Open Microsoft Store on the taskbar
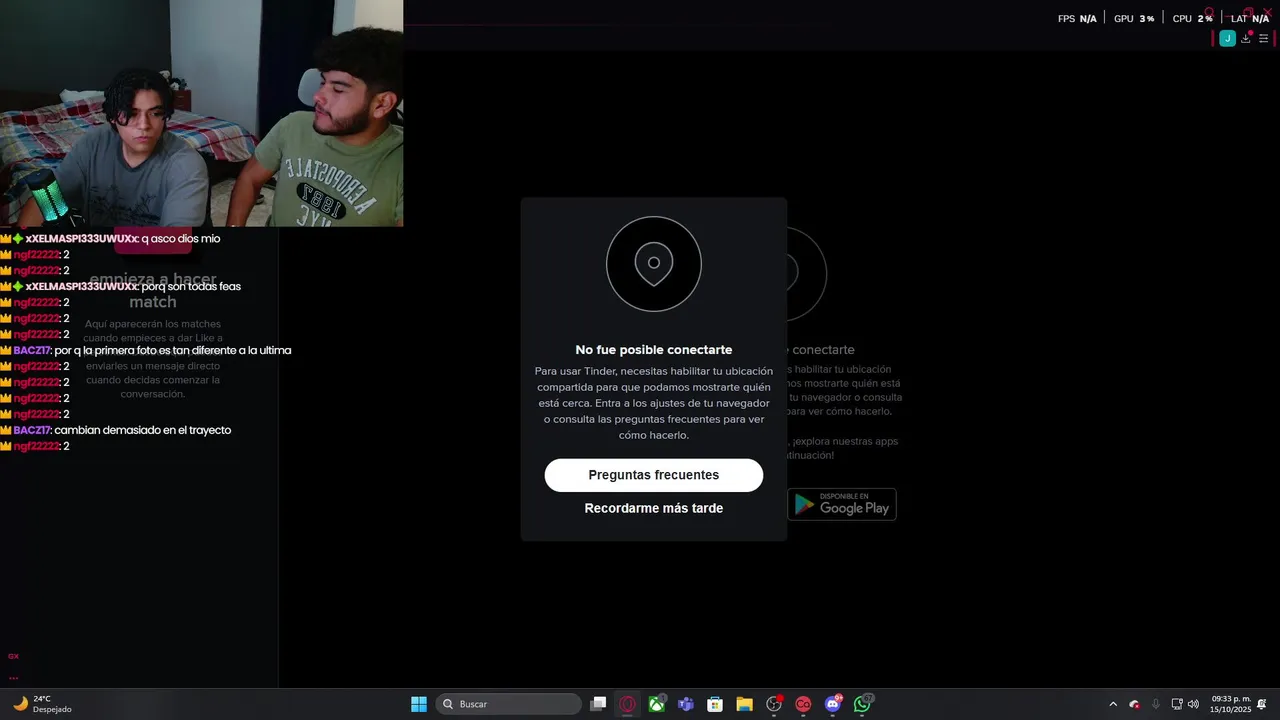Image resolution: width=1280 pixels, height=720 pixels. (x=715, y=704)
